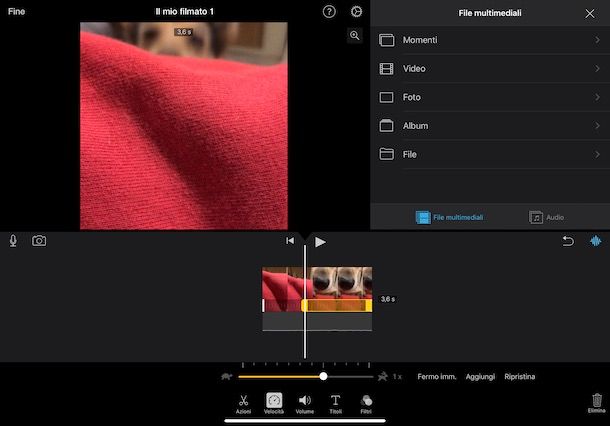Viewport: 610px width, 426px height.
Task: Open the camera capture icon
Action: click(39, 241)
